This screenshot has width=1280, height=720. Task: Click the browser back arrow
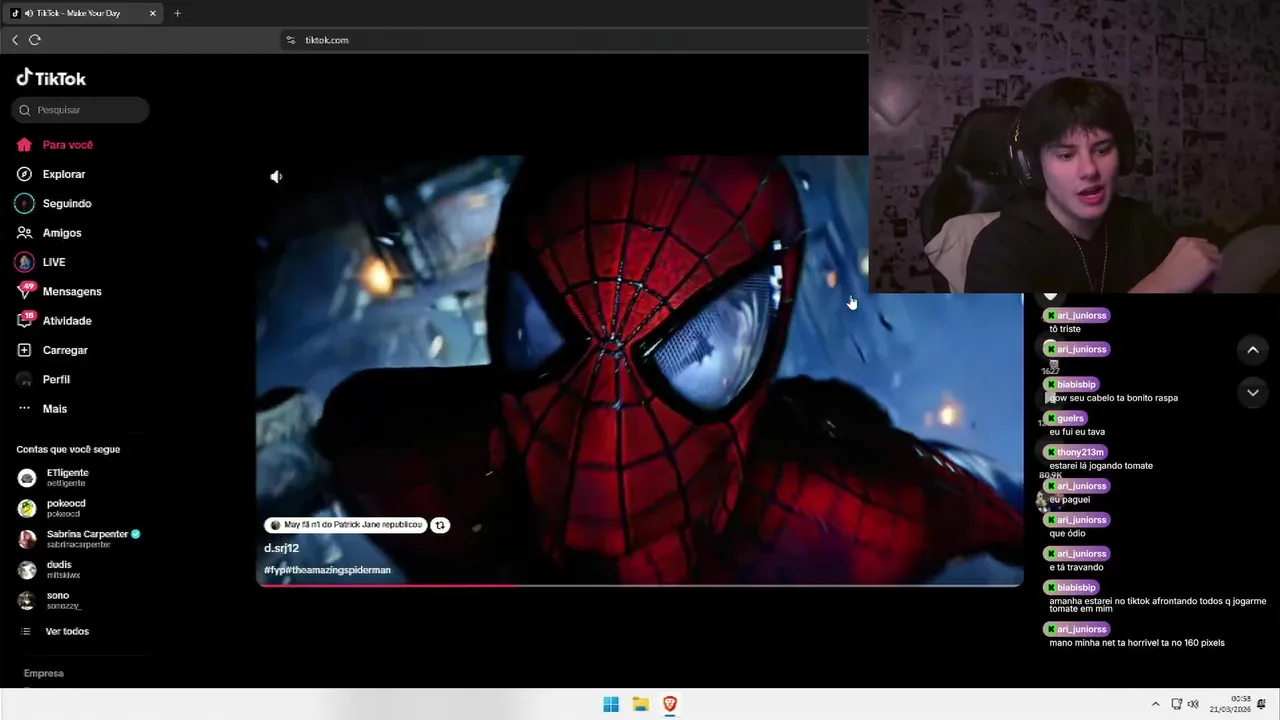[x=14, y=40]
